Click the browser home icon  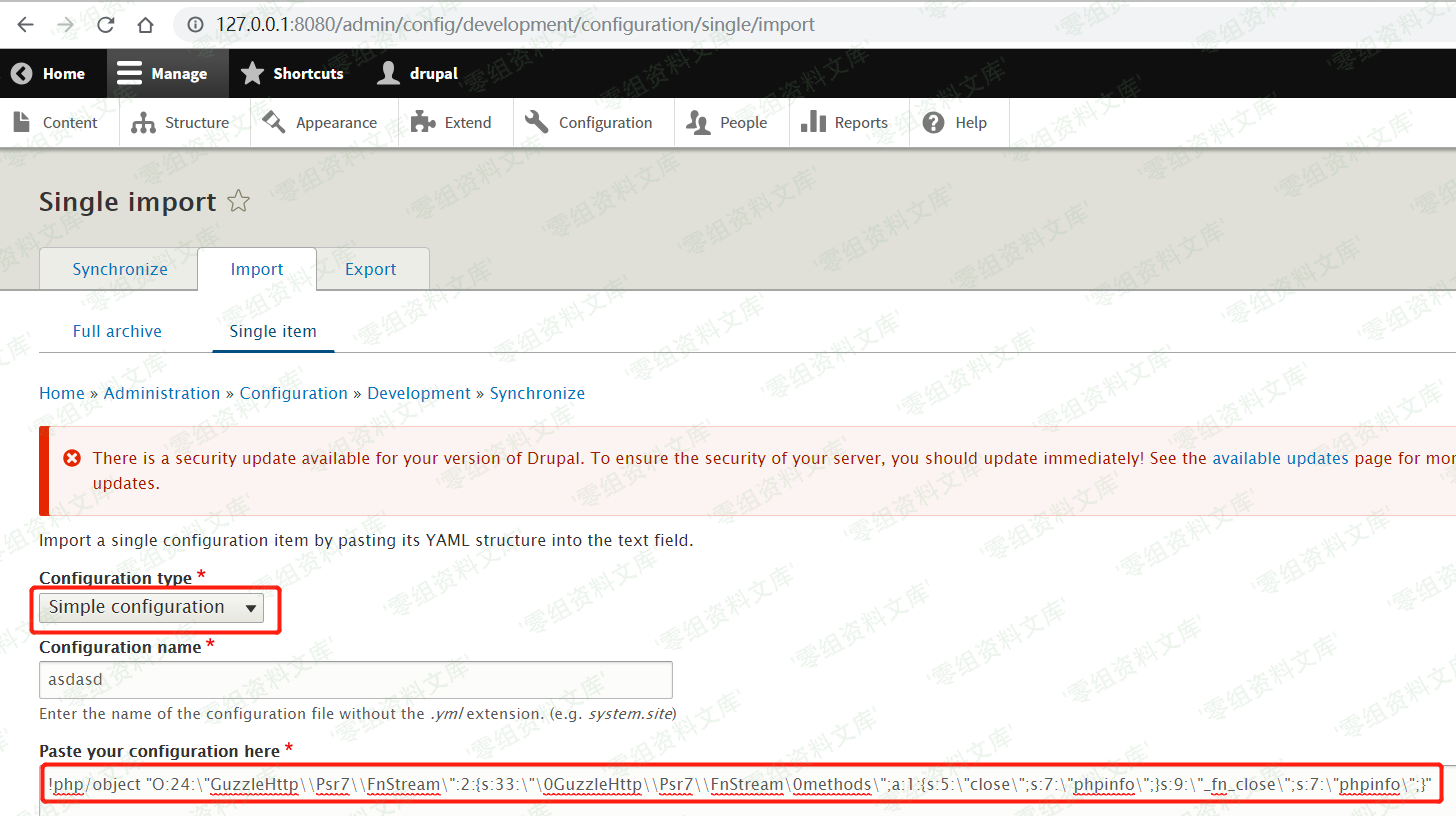click(x=146, y=25)
